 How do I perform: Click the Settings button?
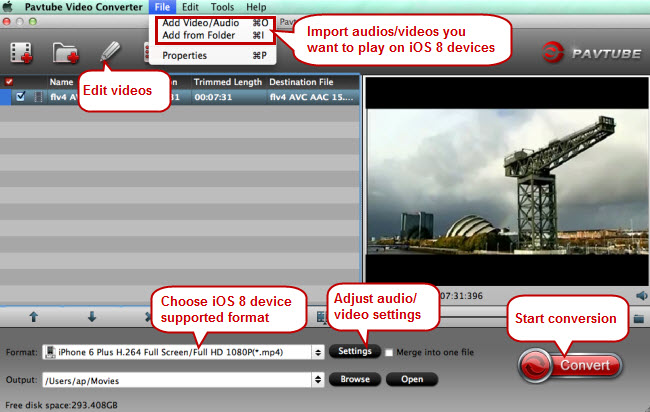click(355, 351)
